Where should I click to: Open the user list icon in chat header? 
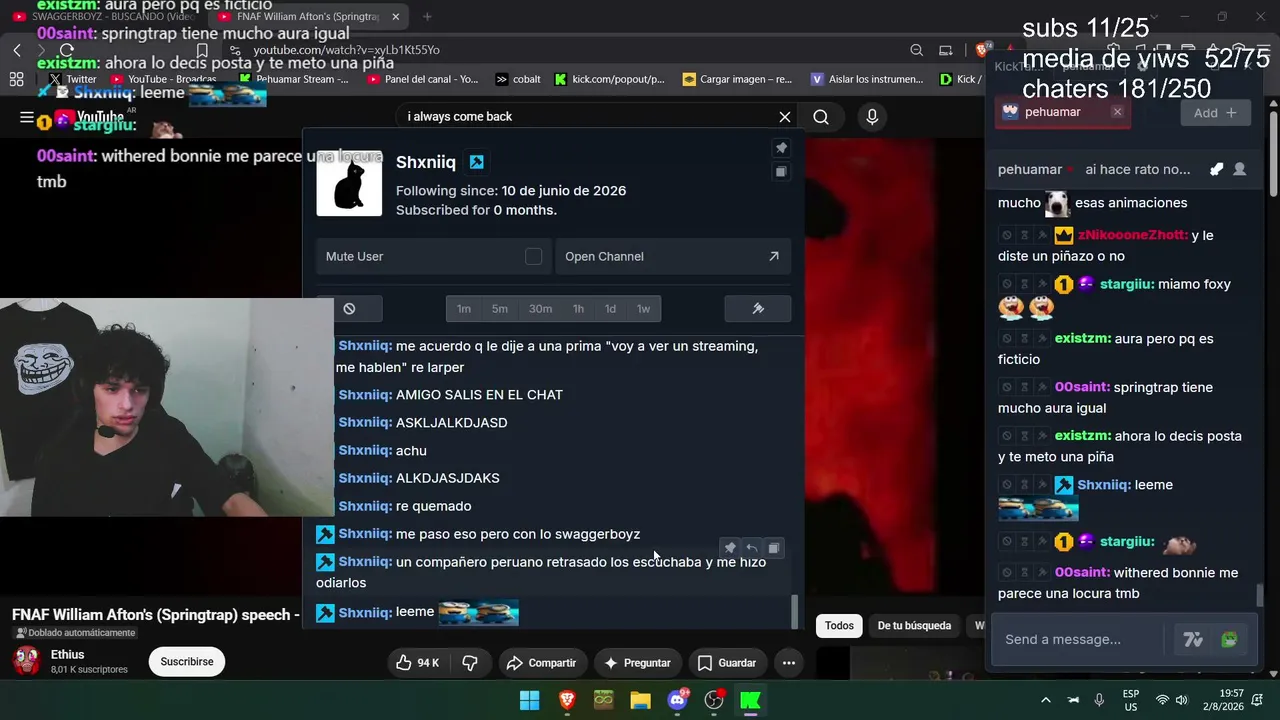[1240, 169]
